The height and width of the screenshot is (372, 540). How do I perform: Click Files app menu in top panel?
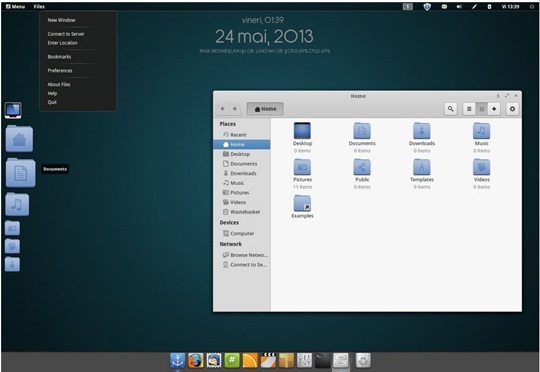click(39, 6)
